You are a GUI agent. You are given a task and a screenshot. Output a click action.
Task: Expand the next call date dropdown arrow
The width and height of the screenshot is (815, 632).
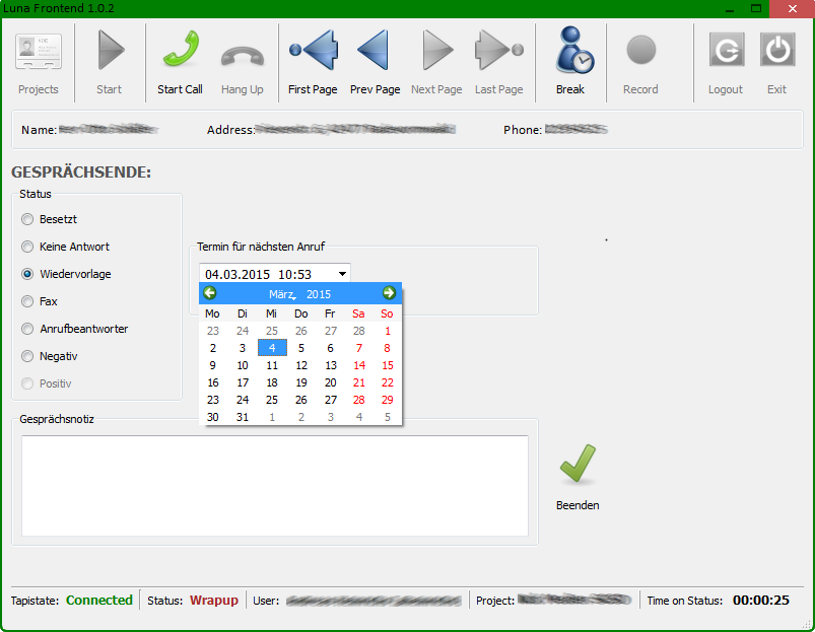[x=342, y=273]
